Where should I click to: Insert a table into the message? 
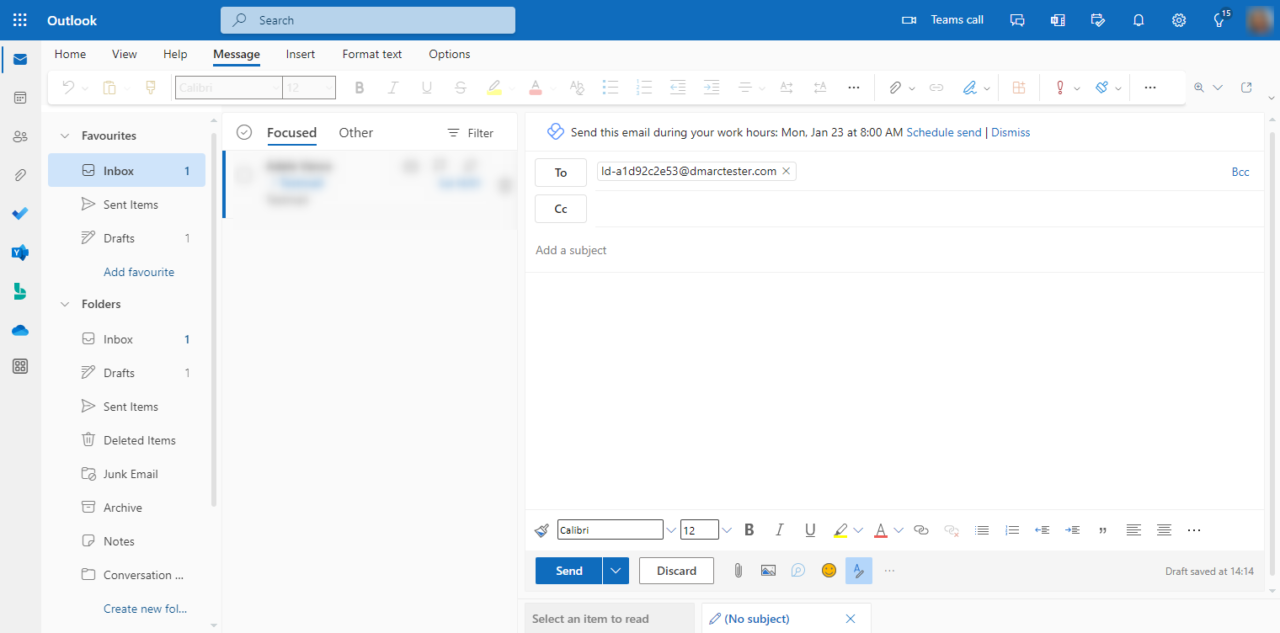[1018, 87]
